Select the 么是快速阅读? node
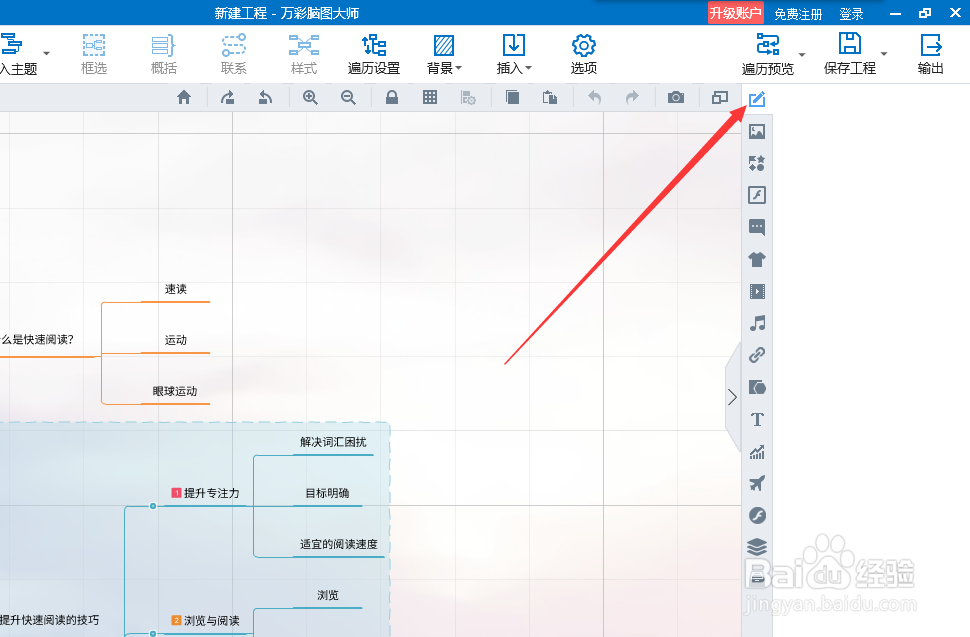 [x=37, y=340]
